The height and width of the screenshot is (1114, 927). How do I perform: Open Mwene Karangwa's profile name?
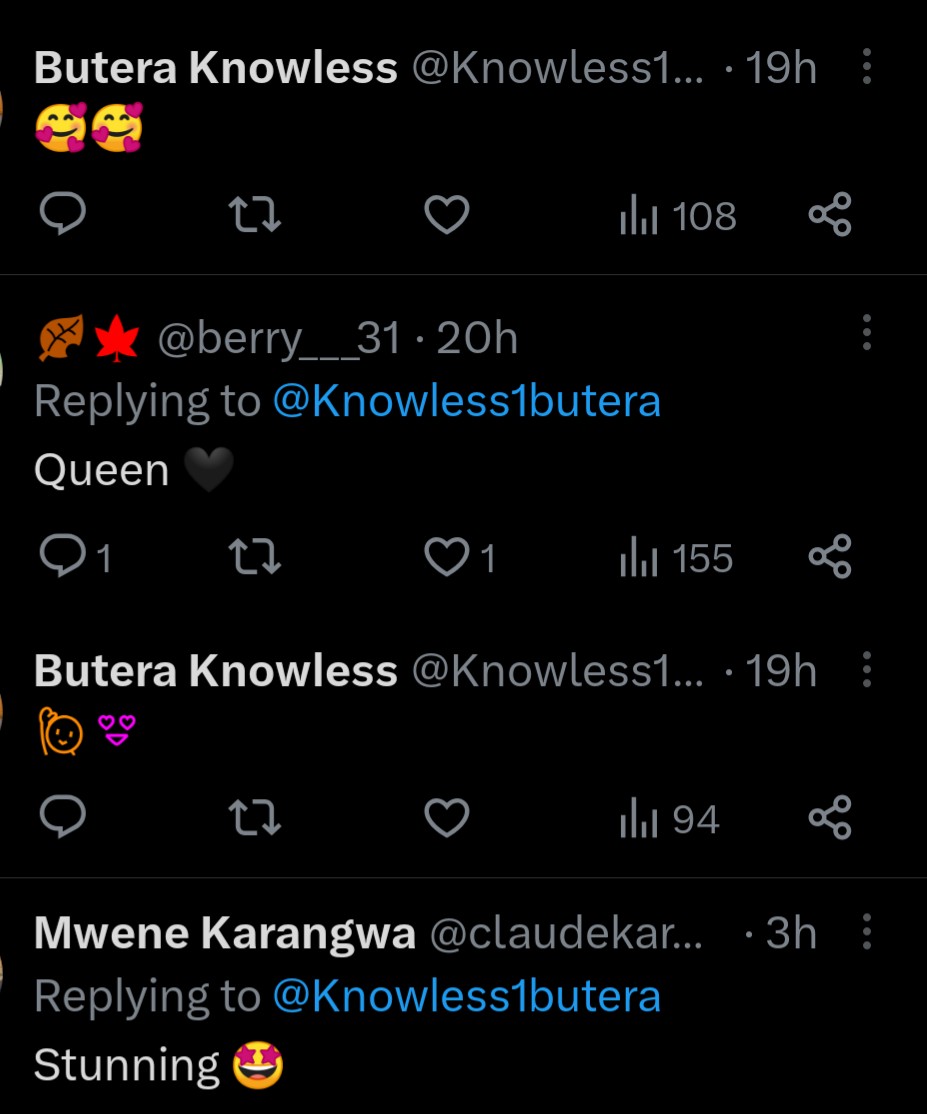(x=225, y=934)
